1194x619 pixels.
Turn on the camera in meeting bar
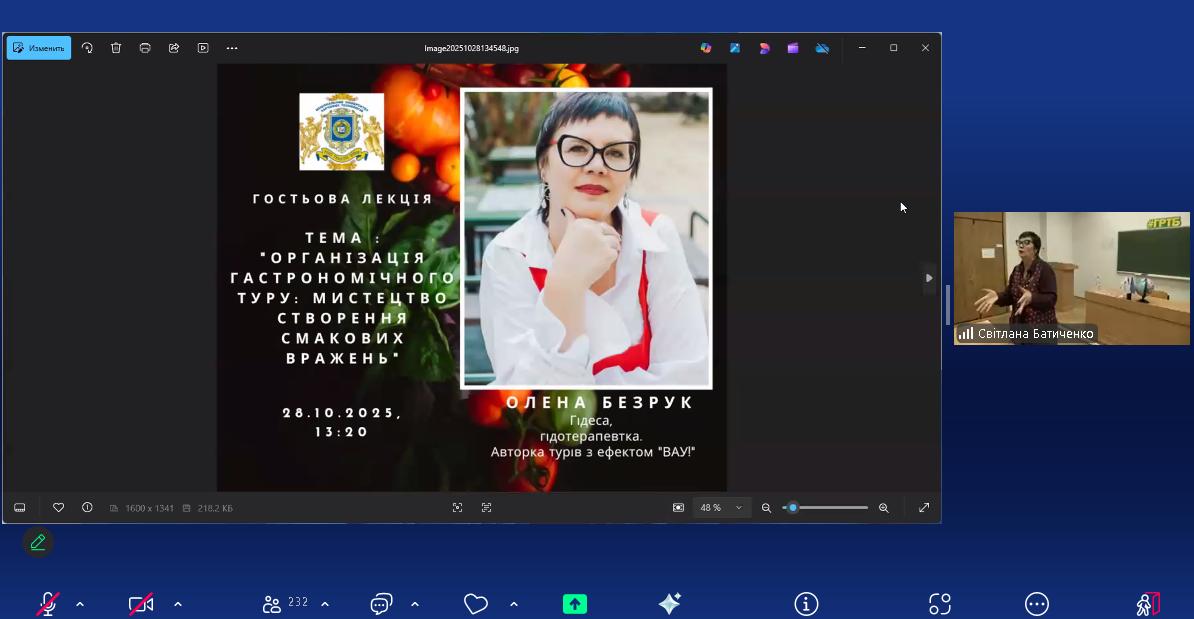[141, 605]
